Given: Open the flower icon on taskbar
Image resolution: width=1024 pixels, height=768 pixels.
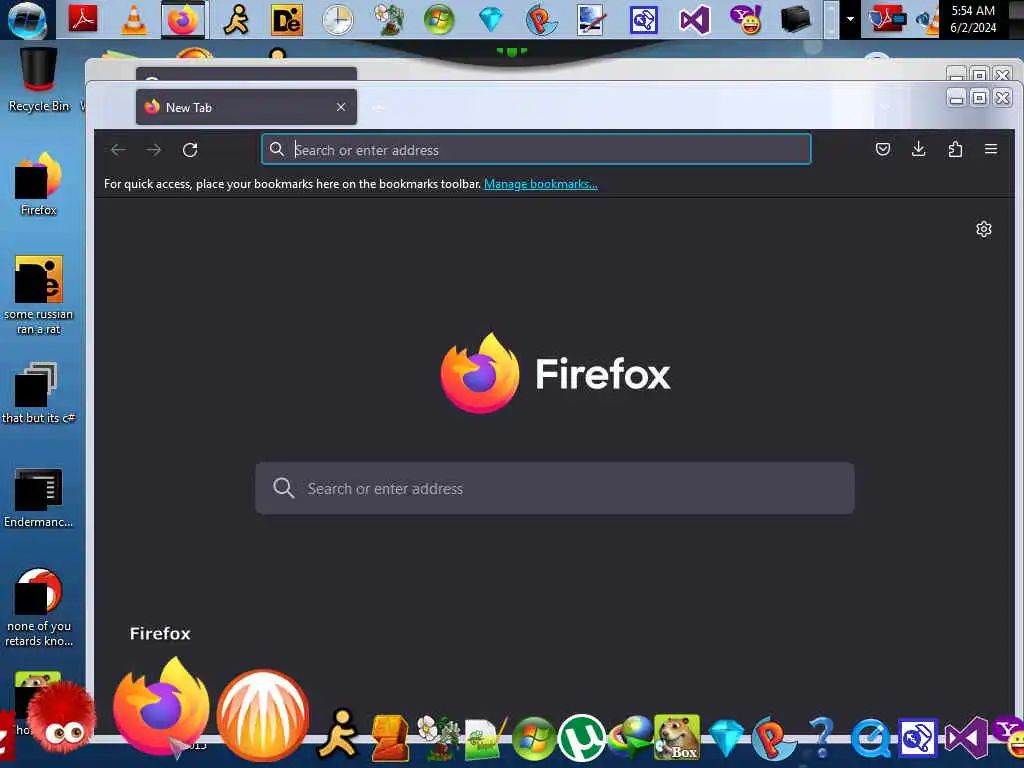Looking at the screenshot, I should tap(389, 20).
